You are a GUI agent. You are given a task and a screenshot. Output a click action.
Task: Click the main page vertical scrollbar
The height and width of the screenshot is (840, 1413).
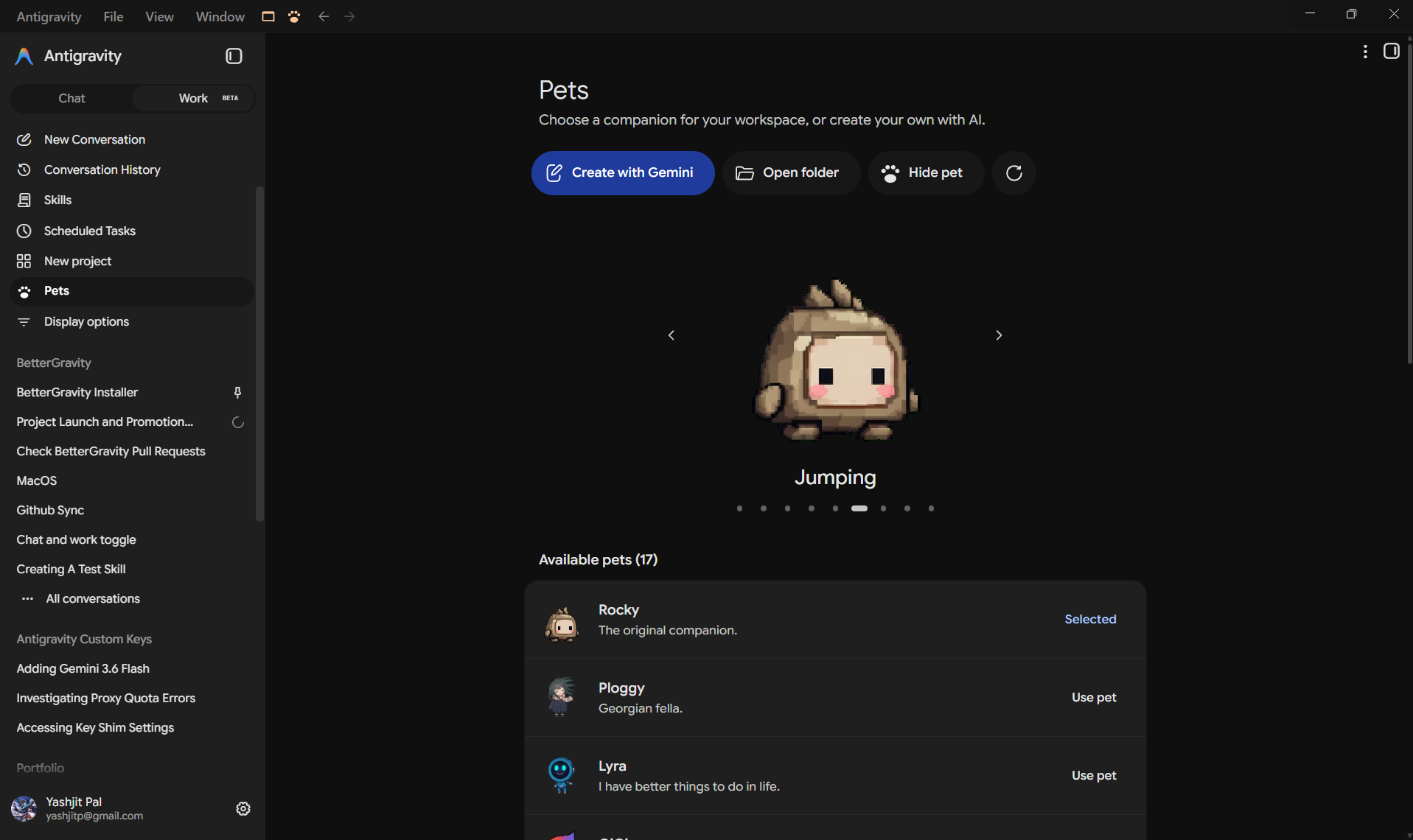[x=1409, y=203]
